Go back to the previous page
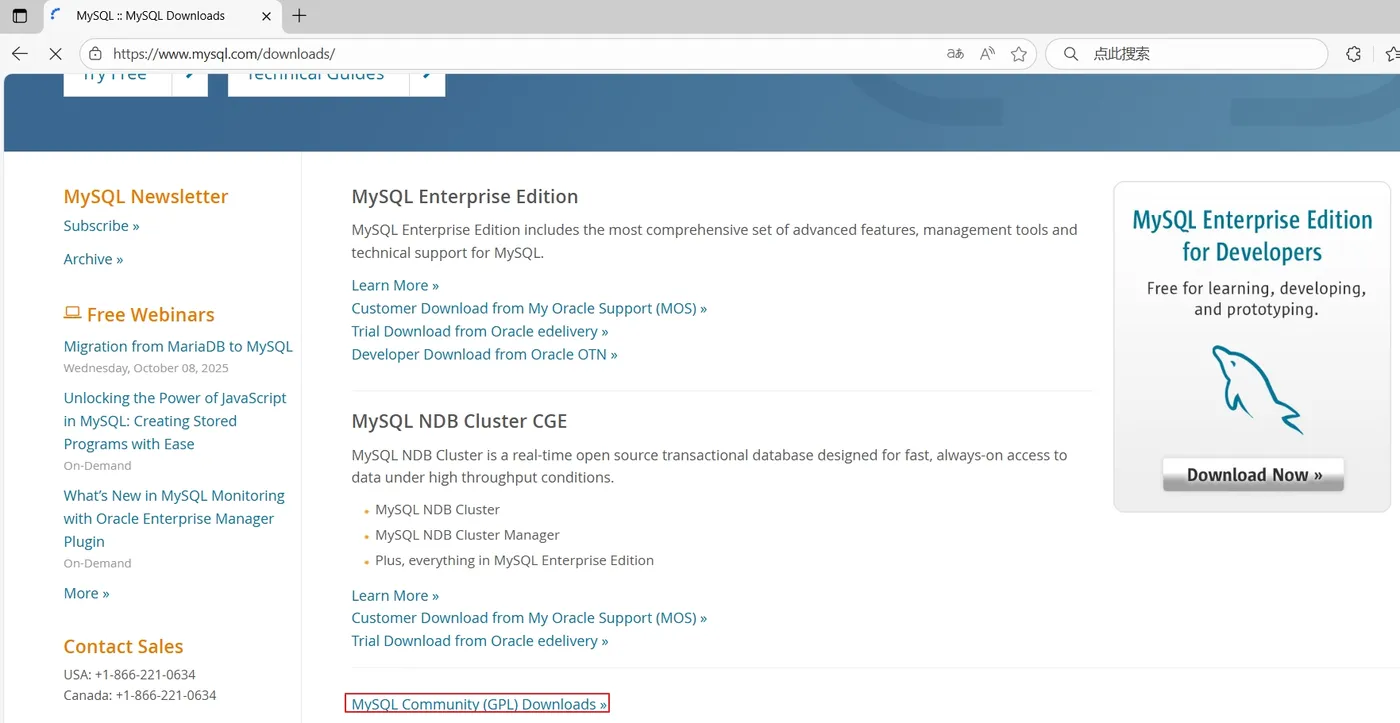Viewport: 1400px width, 723px height. click(x=20, y=54)
